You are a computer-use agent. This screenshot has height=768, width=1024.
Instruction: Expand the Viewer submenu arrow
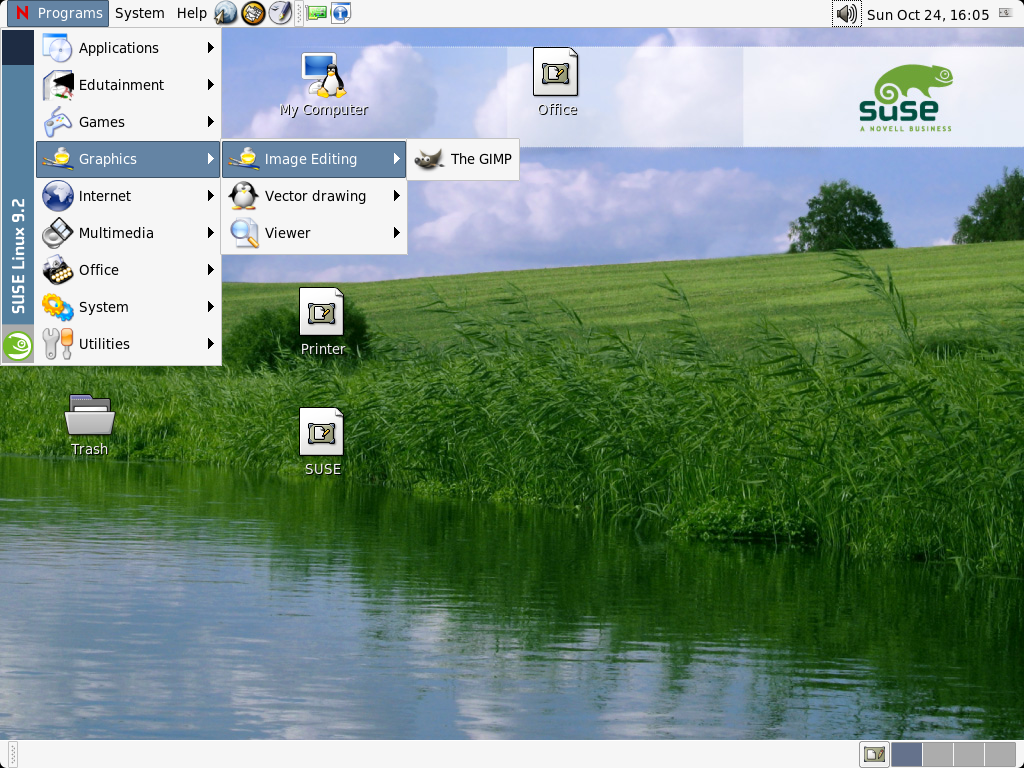(x=396, y=233)
